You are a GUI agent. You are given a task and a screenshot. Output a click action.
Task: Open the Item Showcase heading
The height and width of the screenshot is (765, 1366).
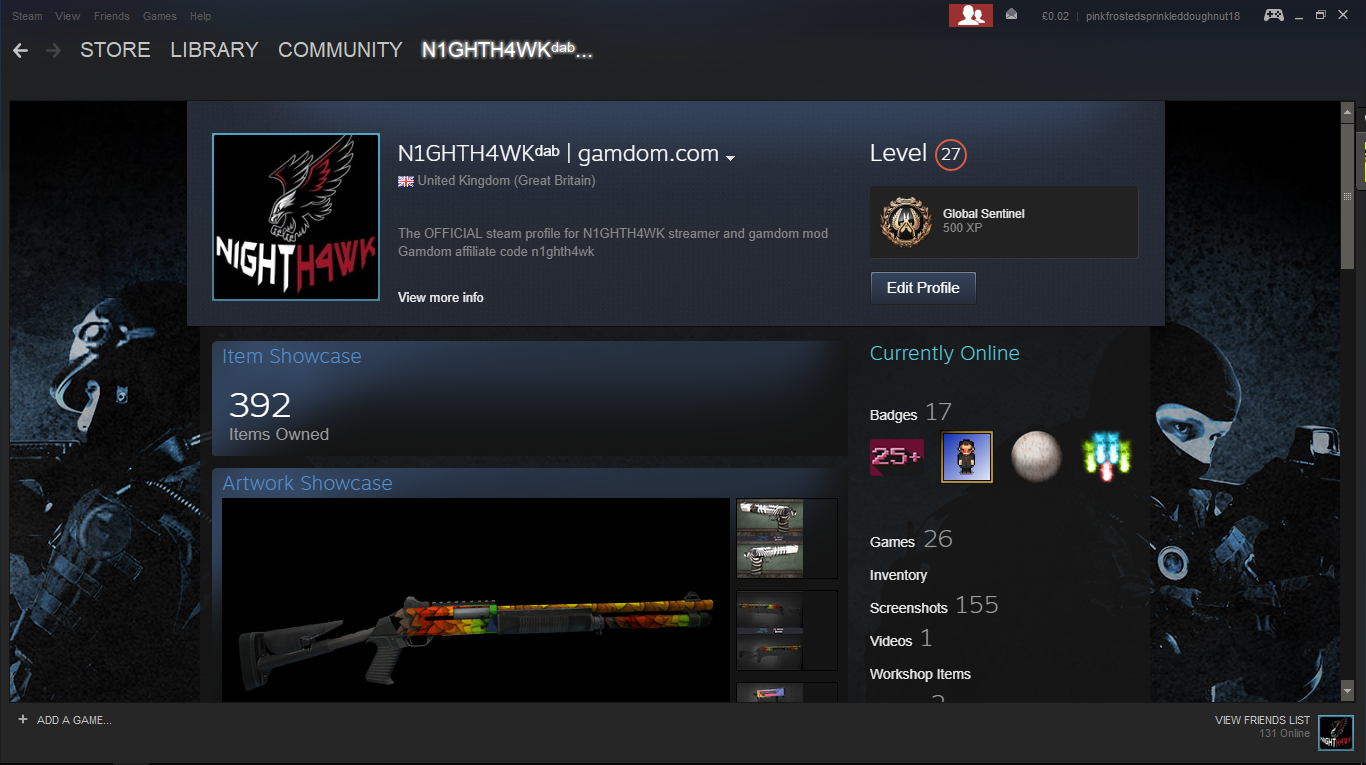coord(292,356)
